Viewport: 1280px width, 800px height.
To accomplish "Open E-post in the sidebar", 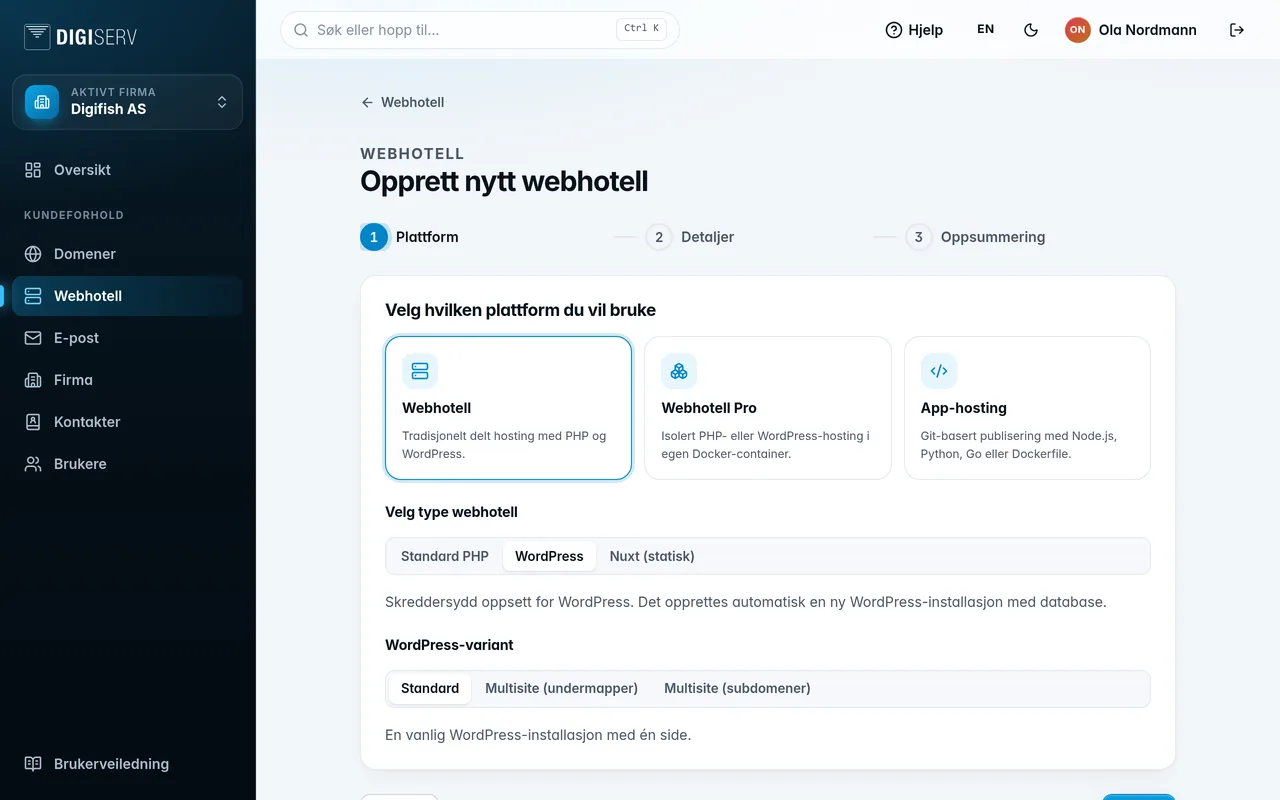I will pyautogui.click(x=127, y=338).
